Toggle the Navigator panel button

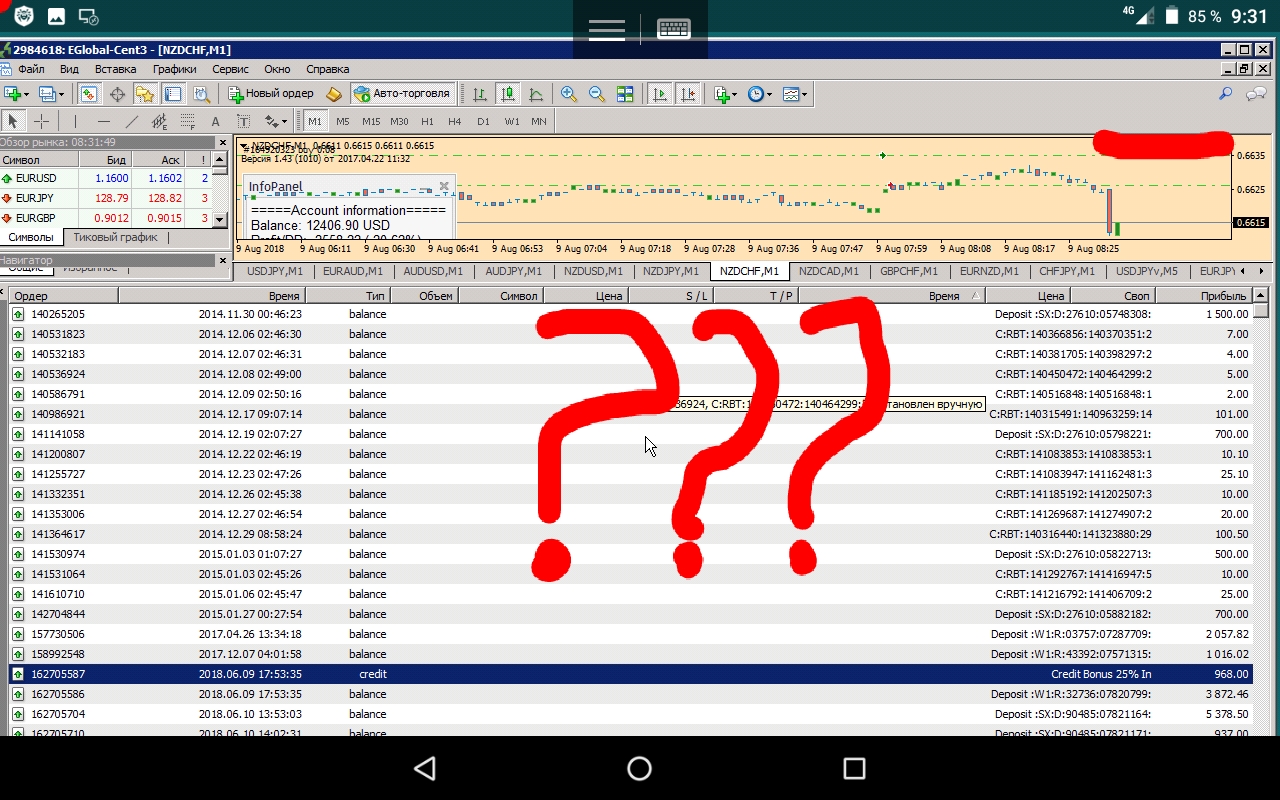click(x=145, y=94)
